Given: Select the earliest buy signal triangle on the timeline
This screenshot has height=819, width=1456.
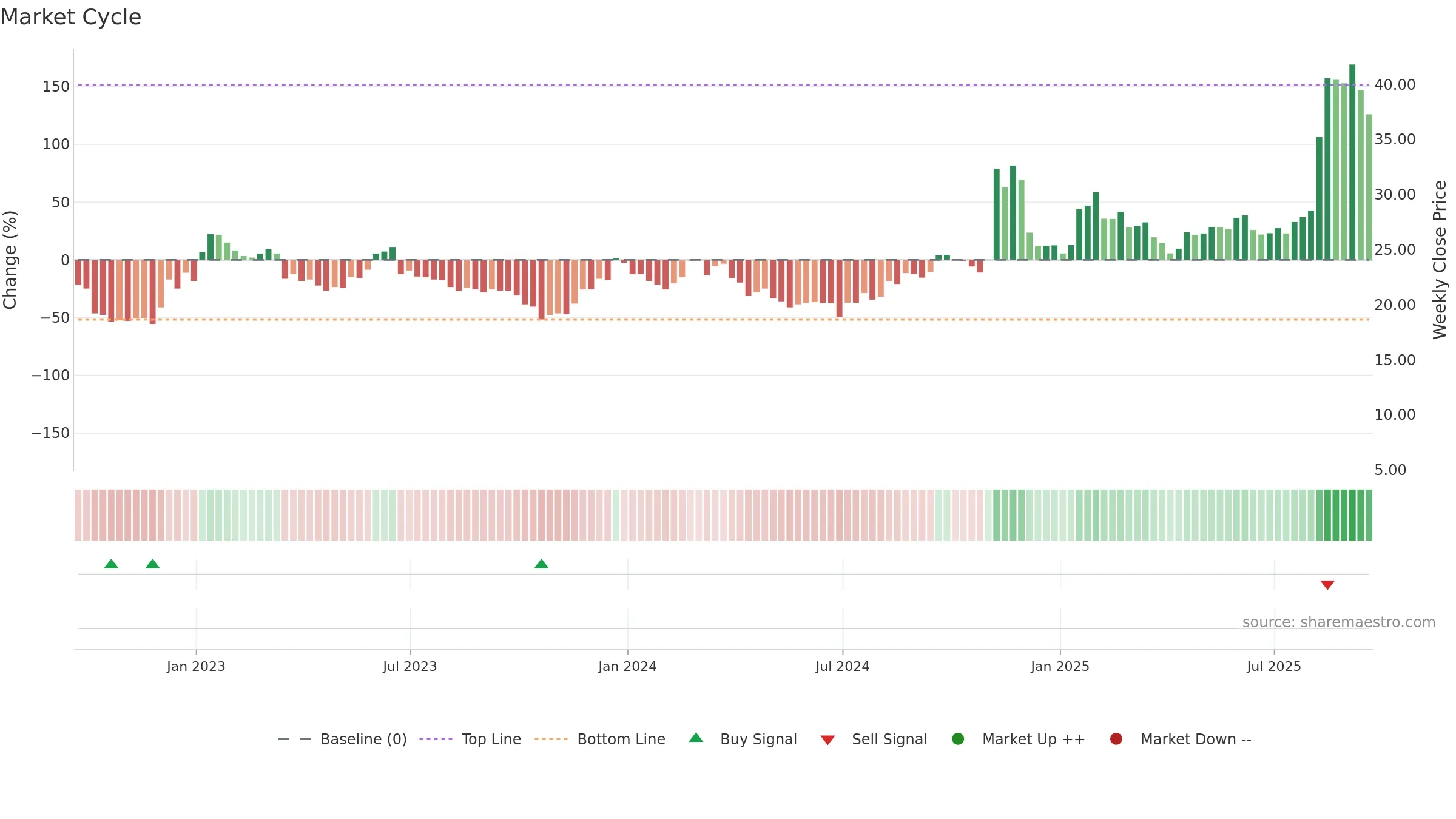Looking at the screenshot, I should coord(111,564).
